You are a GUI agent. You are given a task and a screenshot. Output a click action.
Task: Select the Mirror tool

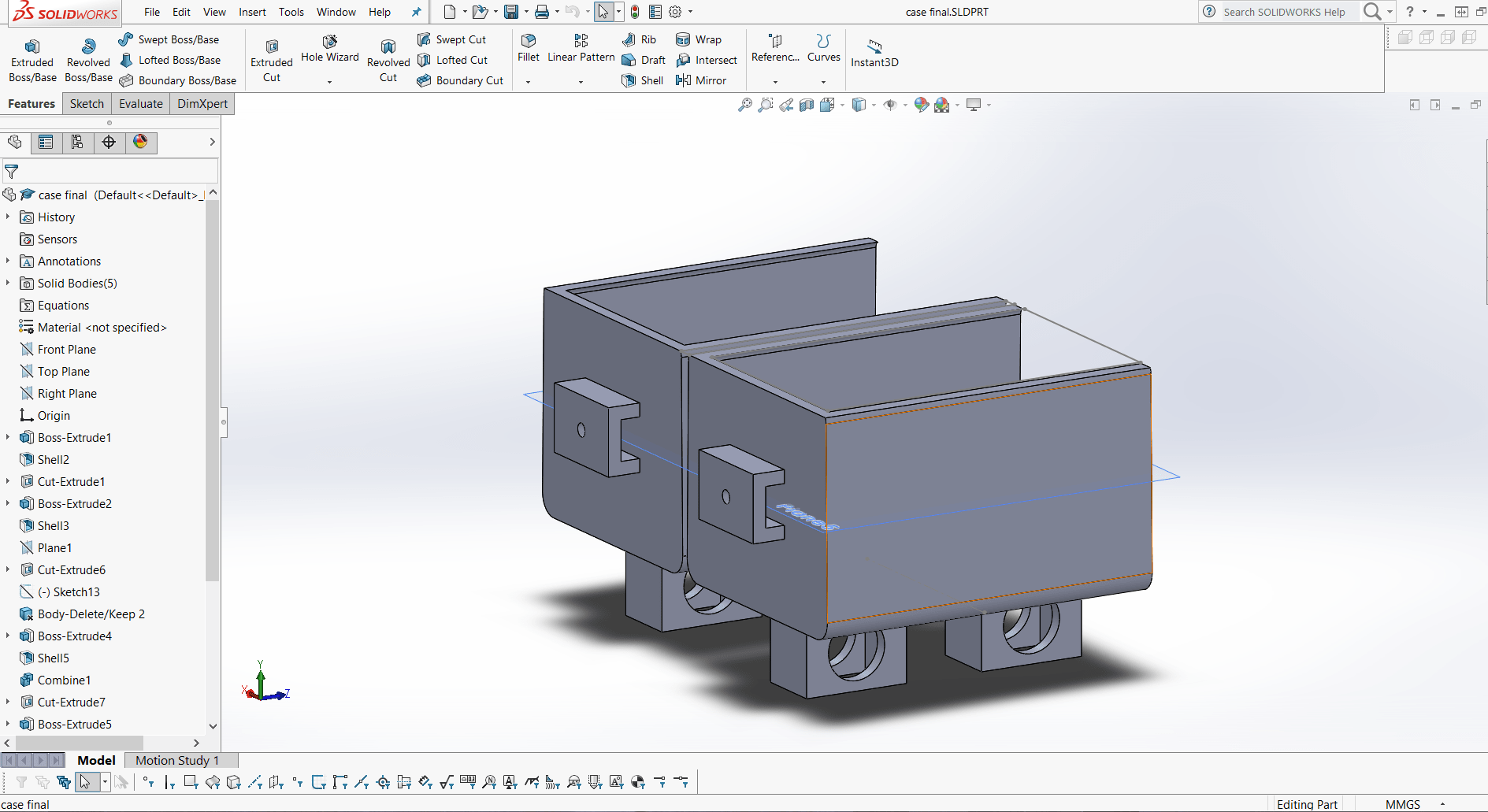point(701,80)
